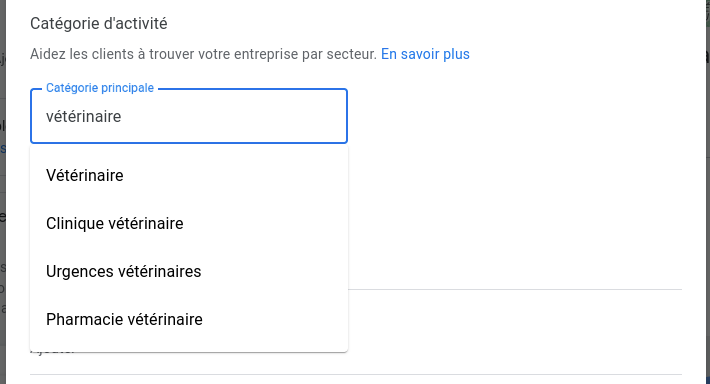Click the "Catégorie d'activité" section heading
The height and width of the screenshot is (384, 710).
coord(99,24)
